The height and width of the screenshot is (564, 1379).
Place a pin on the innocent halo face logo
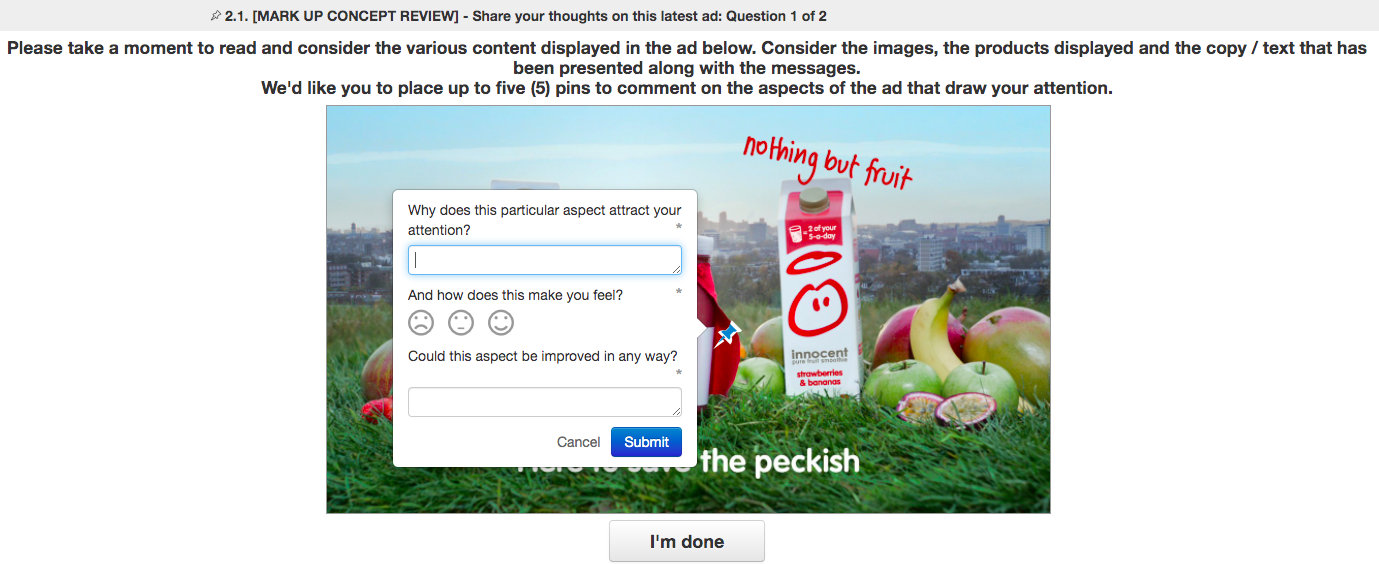(818, 292)
